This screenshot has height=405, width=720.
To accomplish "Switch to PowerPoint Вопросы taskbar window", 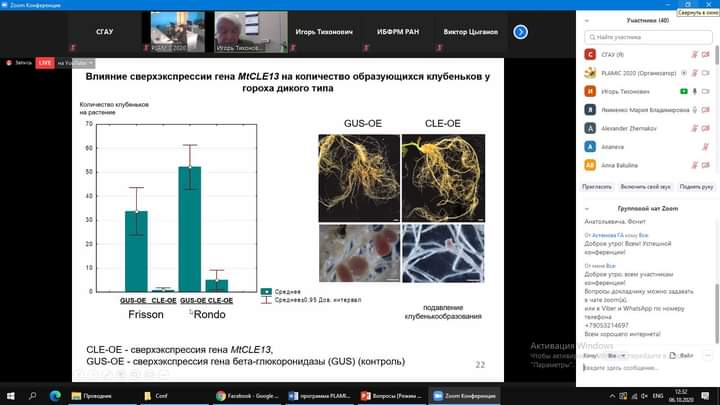I will (392, 396).
